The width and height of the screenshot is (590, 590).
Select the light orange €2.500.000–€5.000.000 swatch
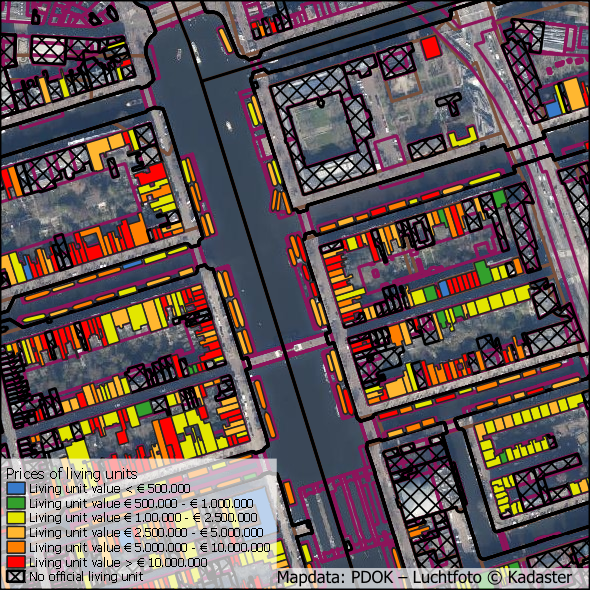click(x=16, y=532)
